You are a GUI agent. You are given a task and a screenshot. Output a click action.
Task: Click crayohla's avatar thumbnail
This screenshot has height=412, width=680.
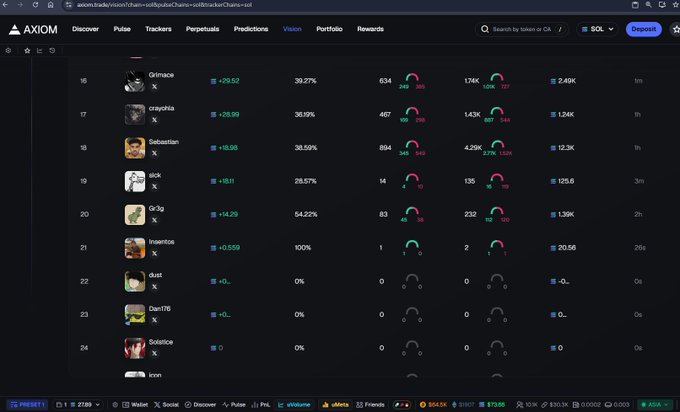click(x=135, y=114)
